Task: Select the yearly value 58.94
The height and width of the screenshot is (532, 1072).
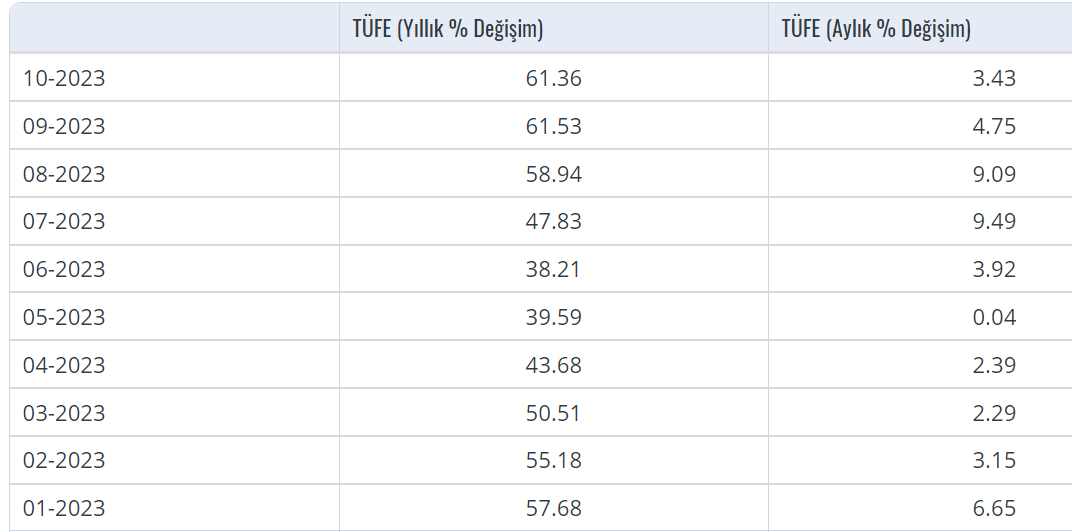Action: click(553, 175)
